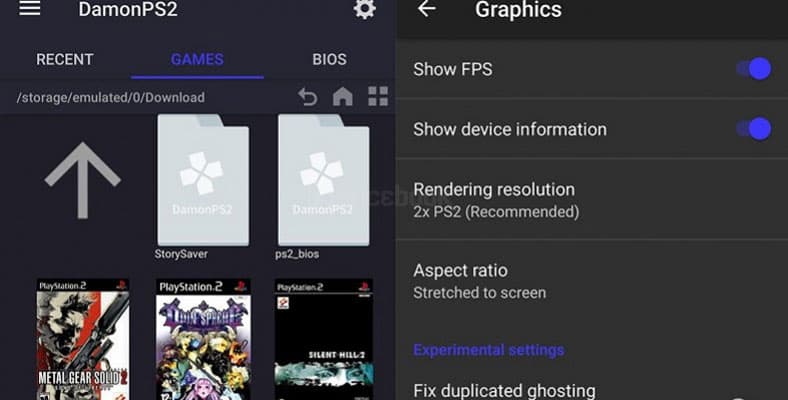Go back from the Graphics screen
Viewport: 788px width, 400px height.
pyautogui.click(x=427, y=9)
